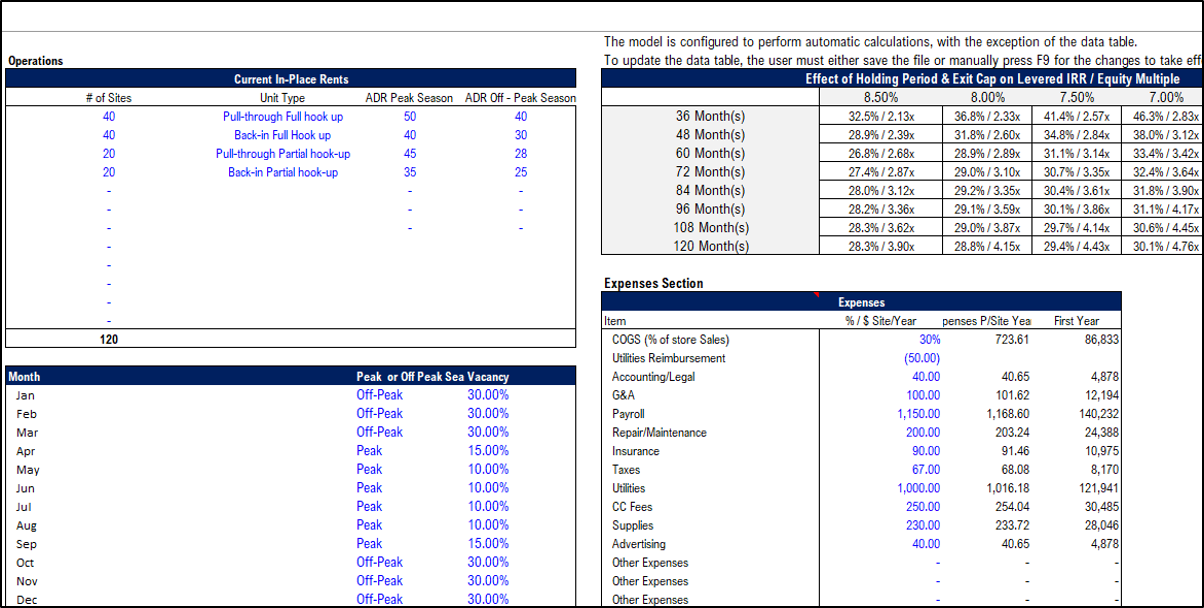Select the Expenses Section heading
The width and height of the screenshot is (1204, 608).
[654, 284]
